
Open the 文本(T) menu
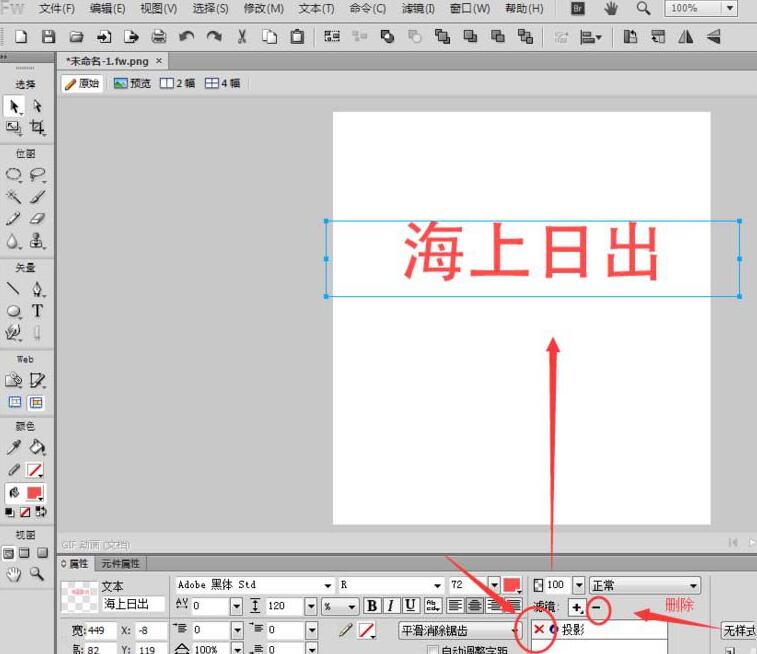tap(316, 8)
